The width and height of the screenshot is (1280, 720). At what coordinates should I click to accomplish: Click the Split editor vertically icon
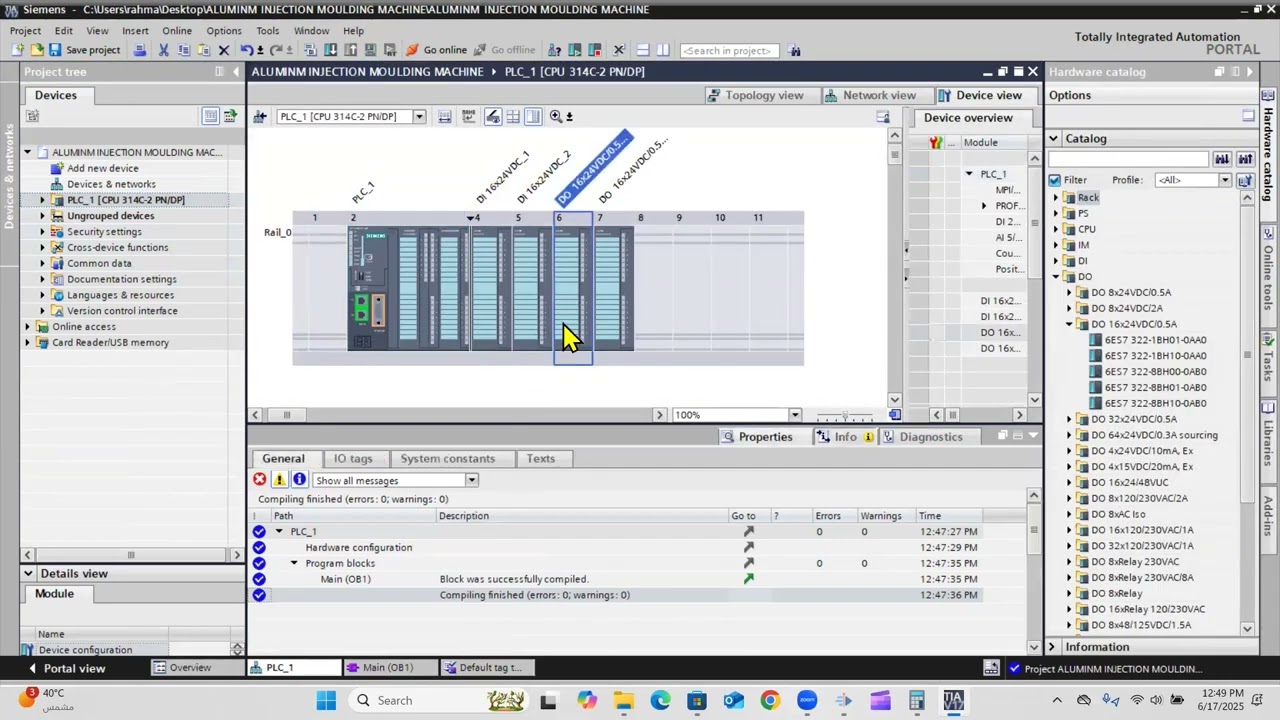pyautogui.click(x=662, y=50)
